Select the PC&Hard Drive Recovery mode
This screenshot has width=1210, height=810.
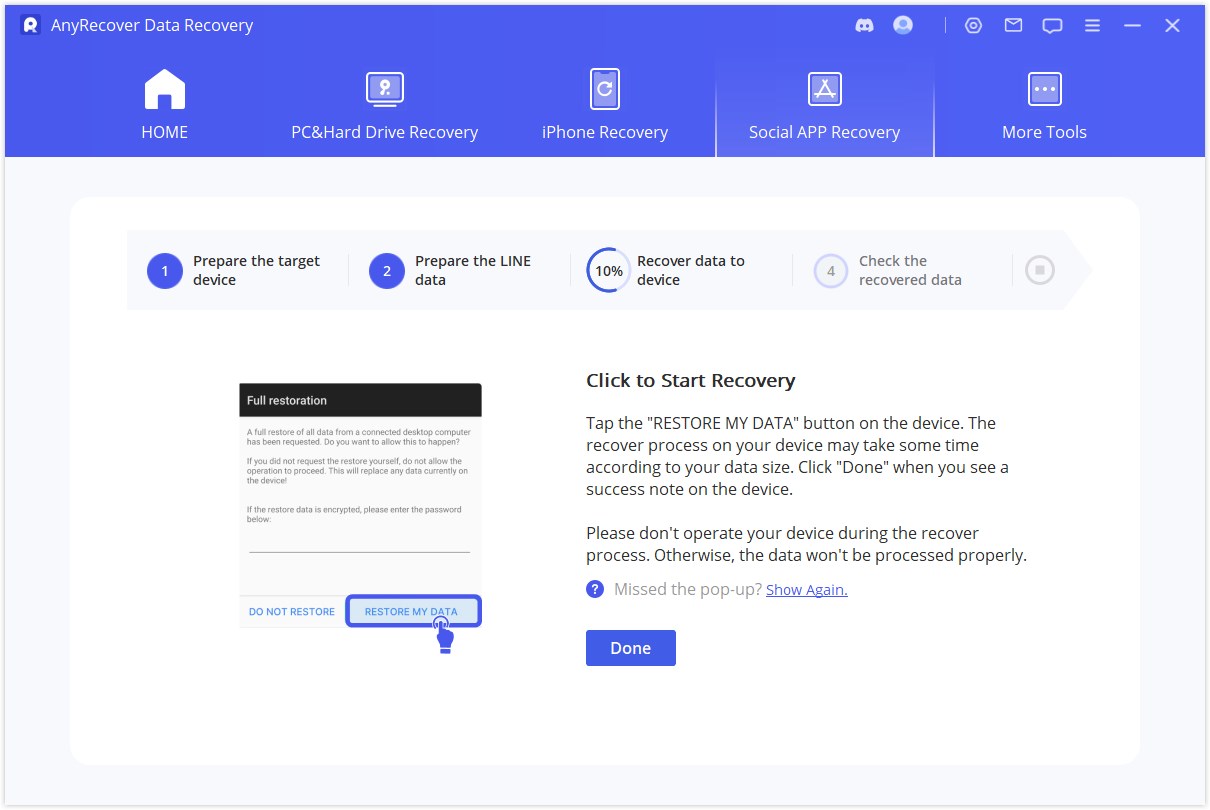pos(385,103)
